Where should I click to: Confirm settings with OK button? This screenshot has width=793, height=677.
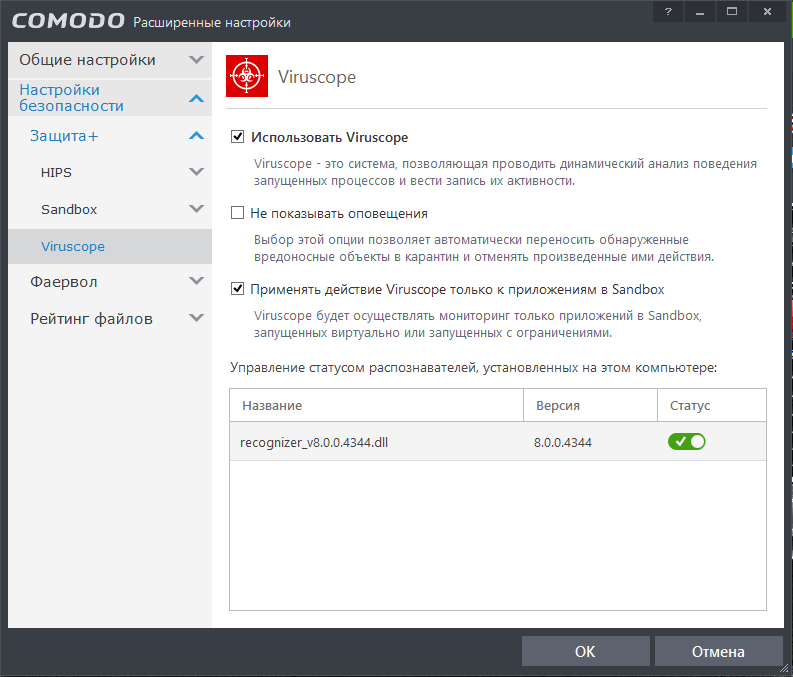[586, 651]
